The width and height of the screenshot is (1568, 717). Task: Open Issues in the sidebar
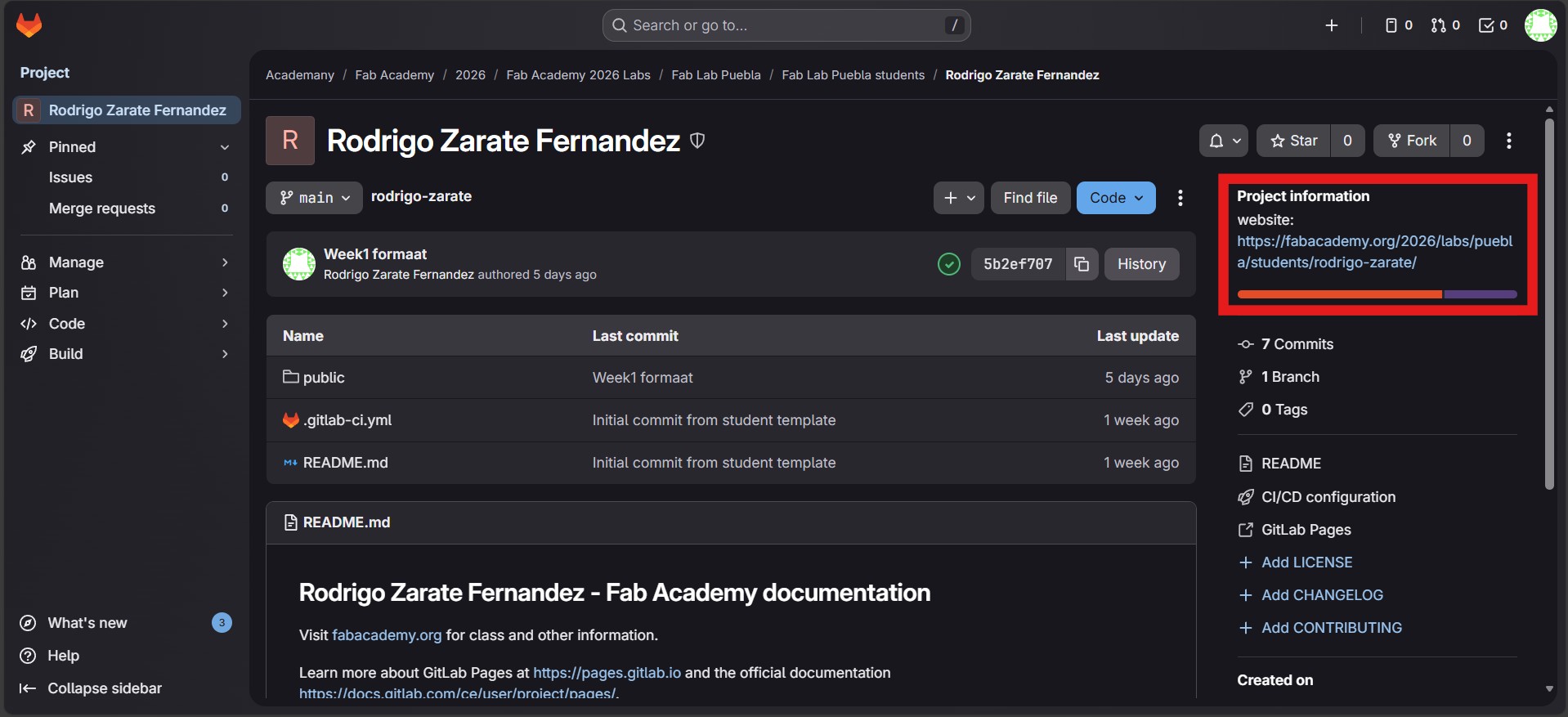pos(127,177)
